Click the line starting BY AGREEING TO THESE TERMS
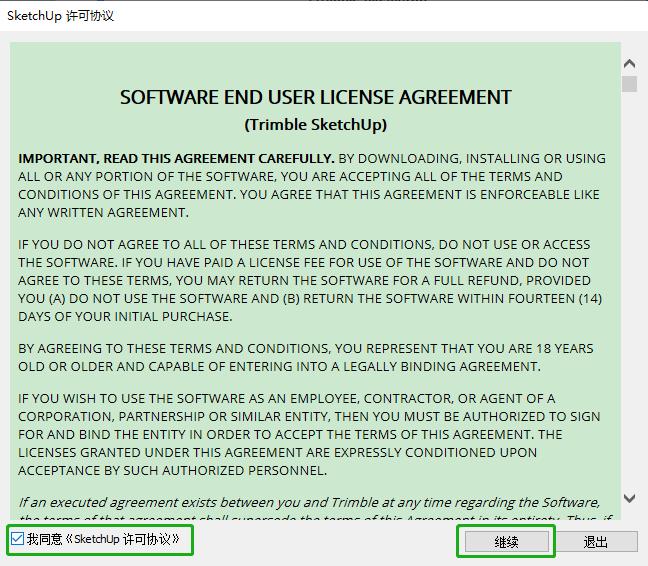The image size is (648, 566). coord(306,349)
